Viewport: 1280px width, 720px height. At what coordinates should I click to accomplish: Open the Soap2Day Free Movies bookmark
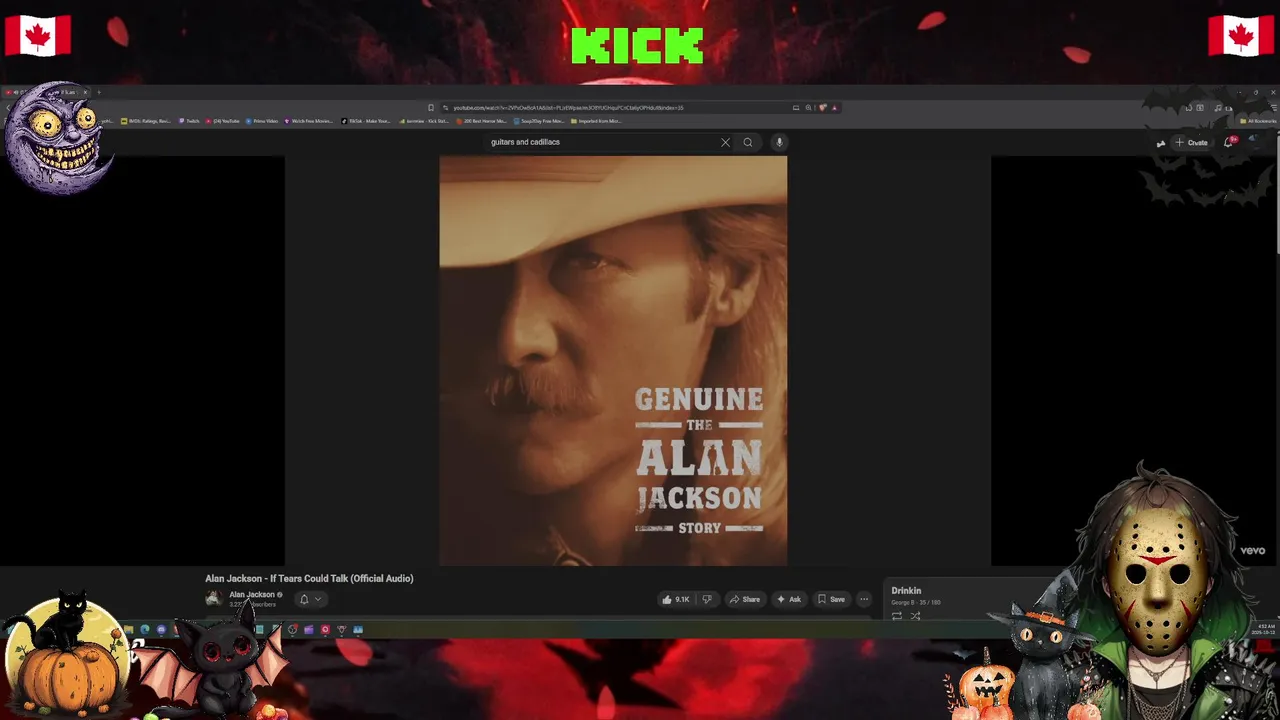(x=538, y=121)
